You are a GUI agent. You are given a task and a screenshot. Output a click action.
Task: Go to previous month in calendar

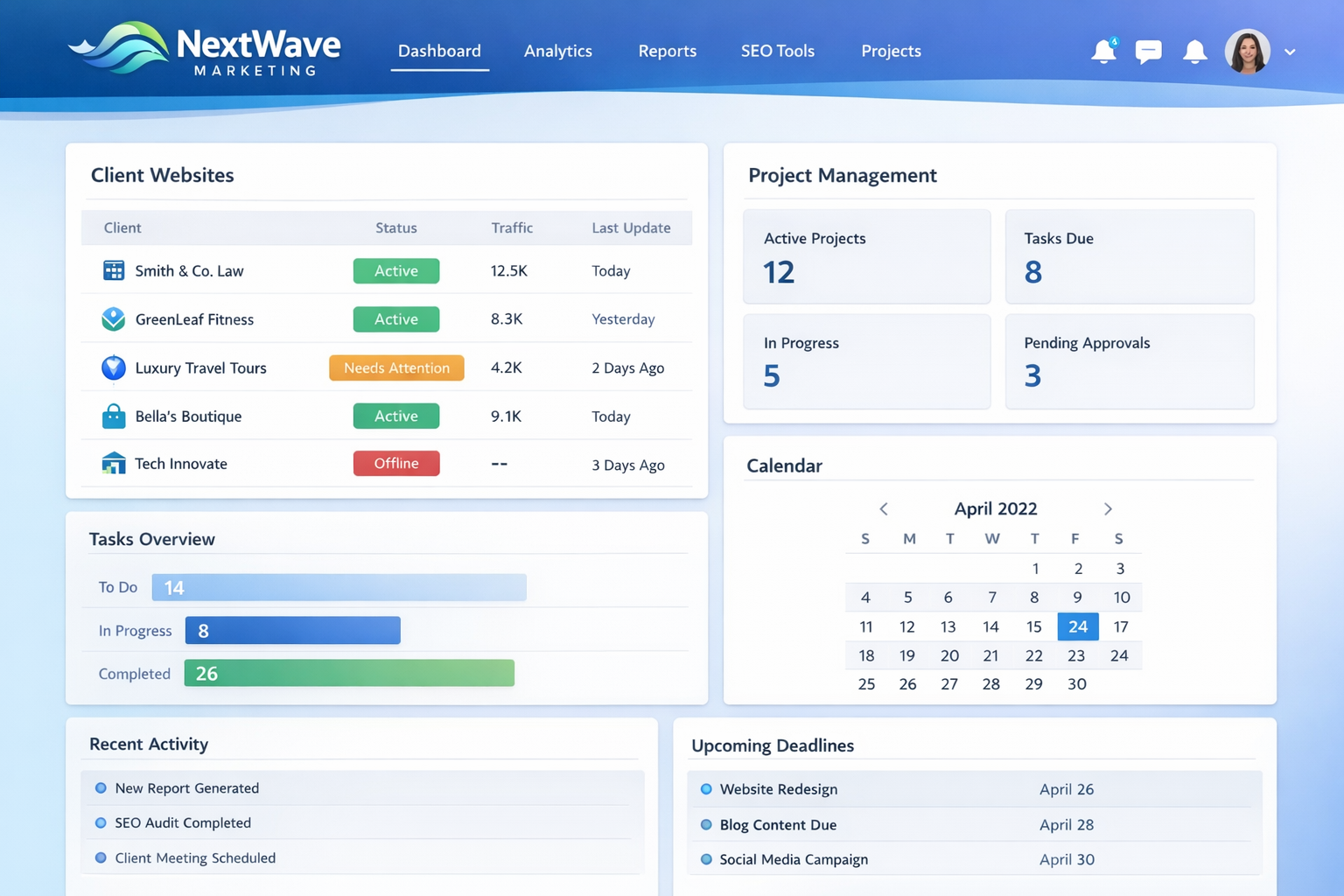coord(884,509)
